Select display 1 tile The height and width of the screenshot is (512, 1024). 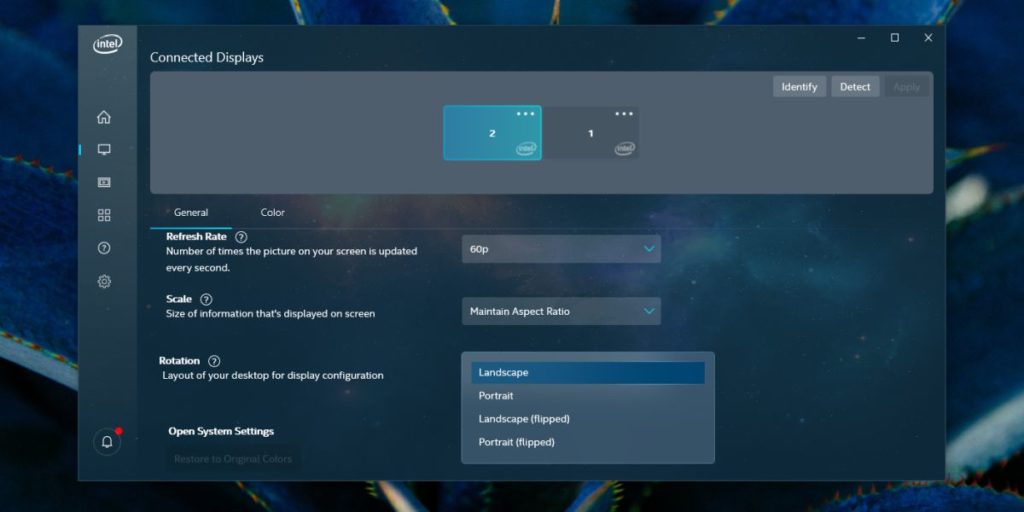(x=591, y=133)
